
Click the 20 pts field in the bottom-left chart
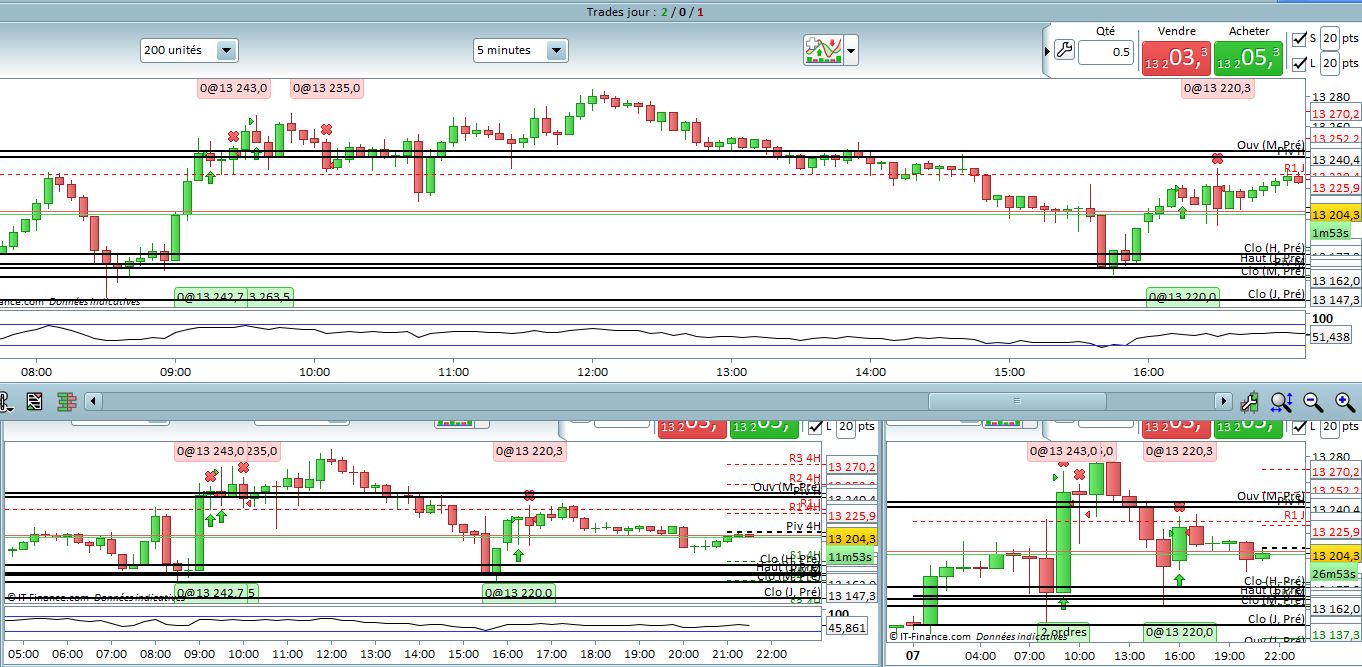point(847,427)
